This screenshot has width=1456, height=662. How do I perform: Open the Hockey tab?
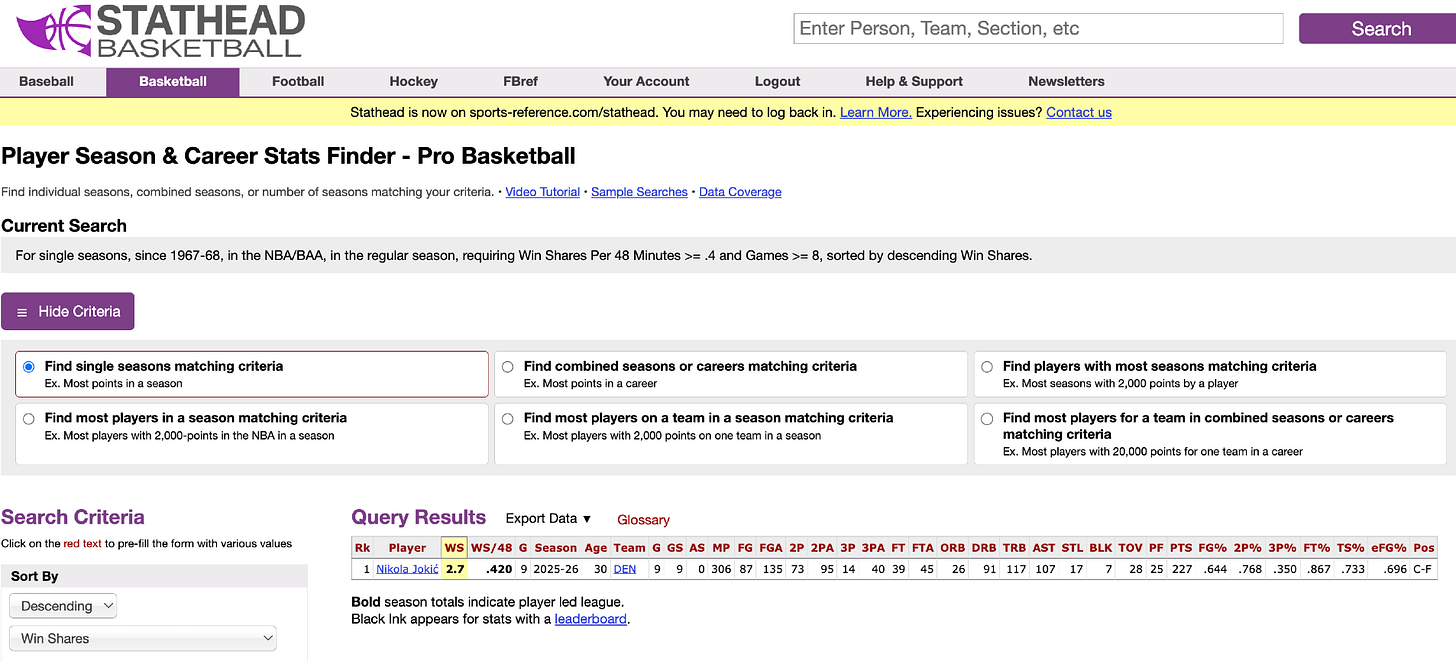click(x=414, y=82)
